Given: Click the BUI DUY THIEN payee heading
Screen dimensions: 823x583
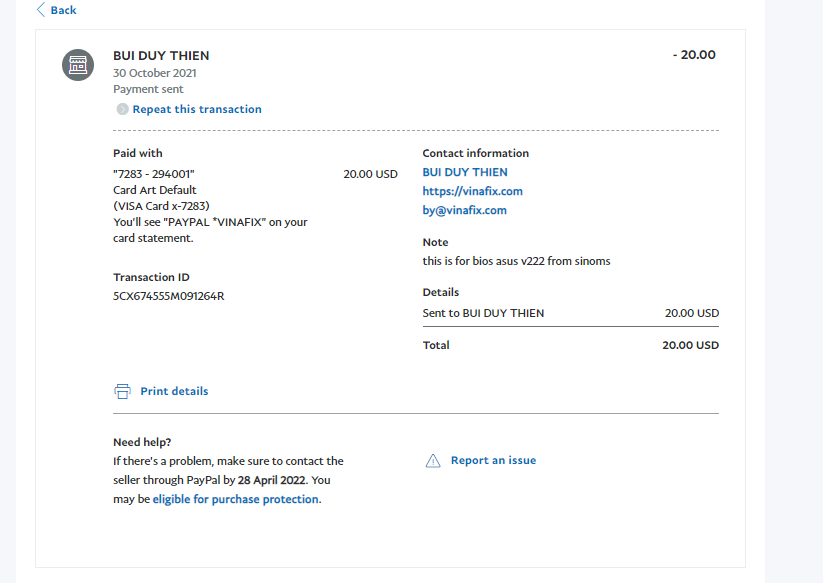Looking at the screenshot, I should (161, 56).
